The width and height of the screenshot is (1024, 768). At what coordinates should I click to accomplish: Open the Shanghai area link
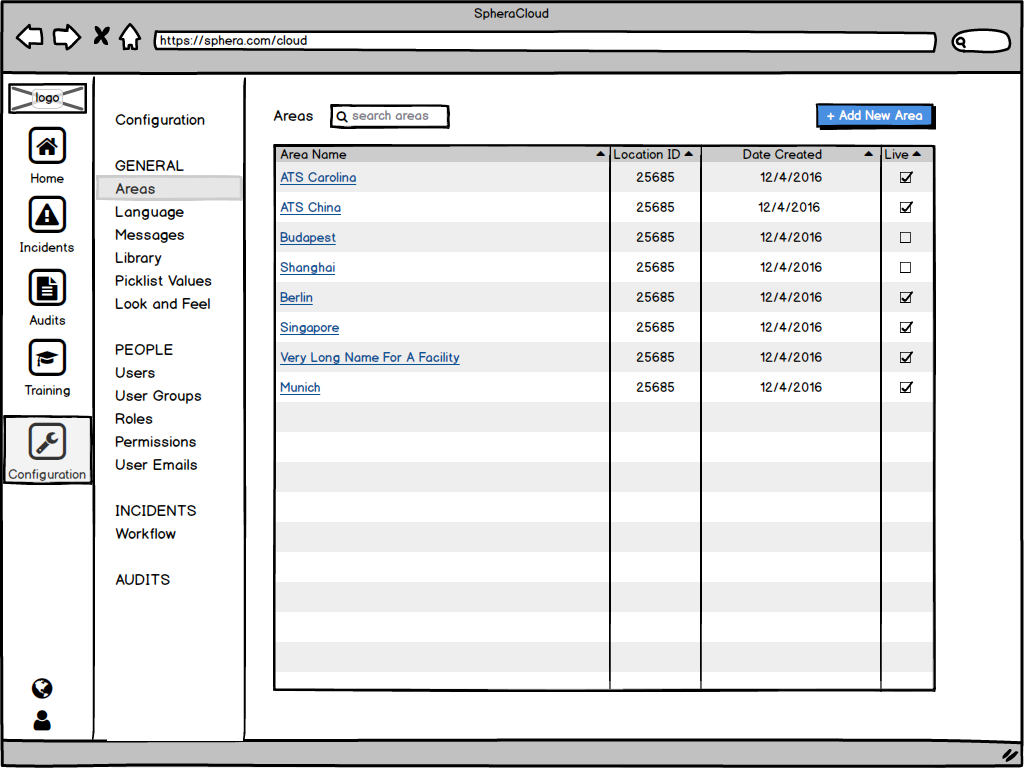pos(308,268)
